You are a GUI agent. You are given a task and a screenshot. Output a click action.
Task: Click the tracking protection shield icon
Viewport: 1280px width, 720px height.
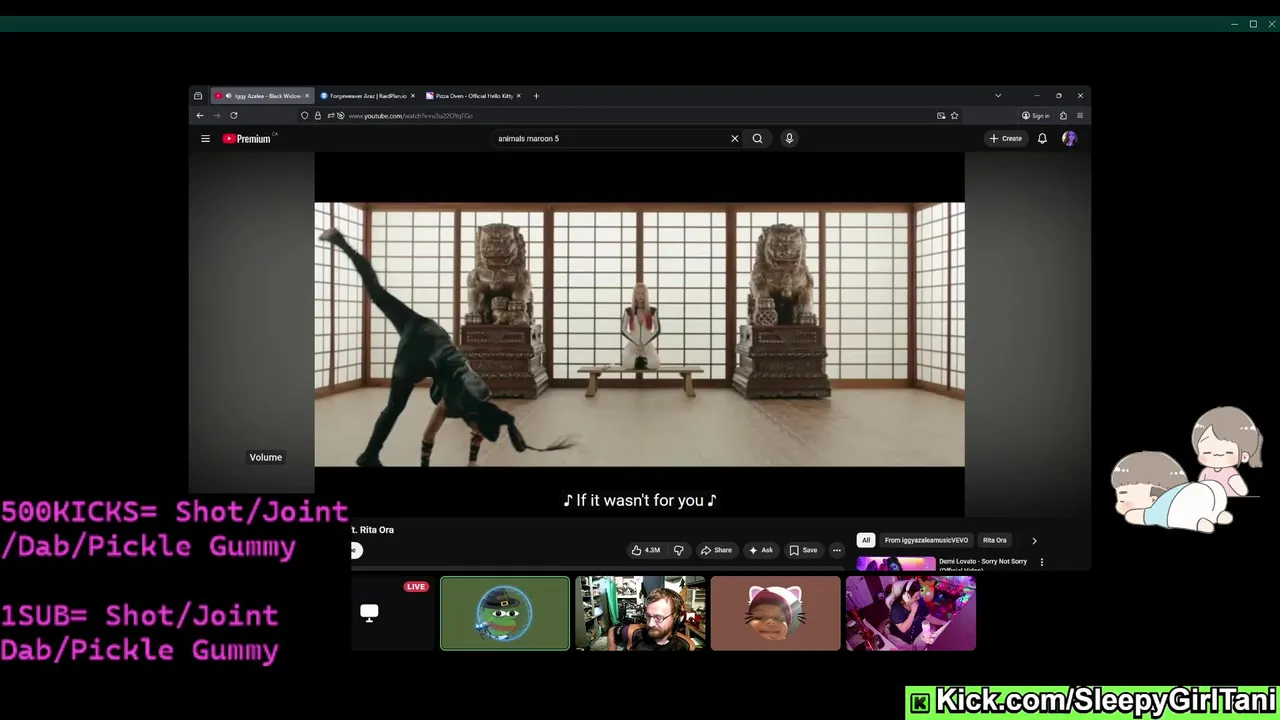[x=305, y=116]
